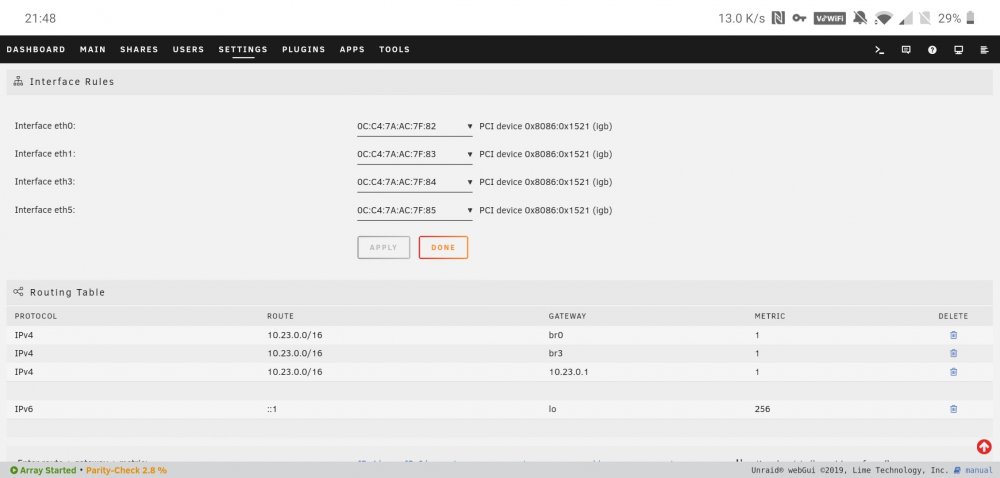Go to the Dashboard menu
The image size is (1000, 478).
point(36,50)
